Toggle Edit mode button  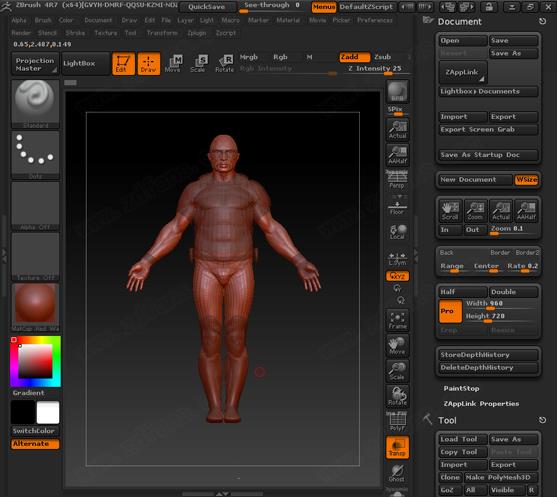[x=123, y=64]
